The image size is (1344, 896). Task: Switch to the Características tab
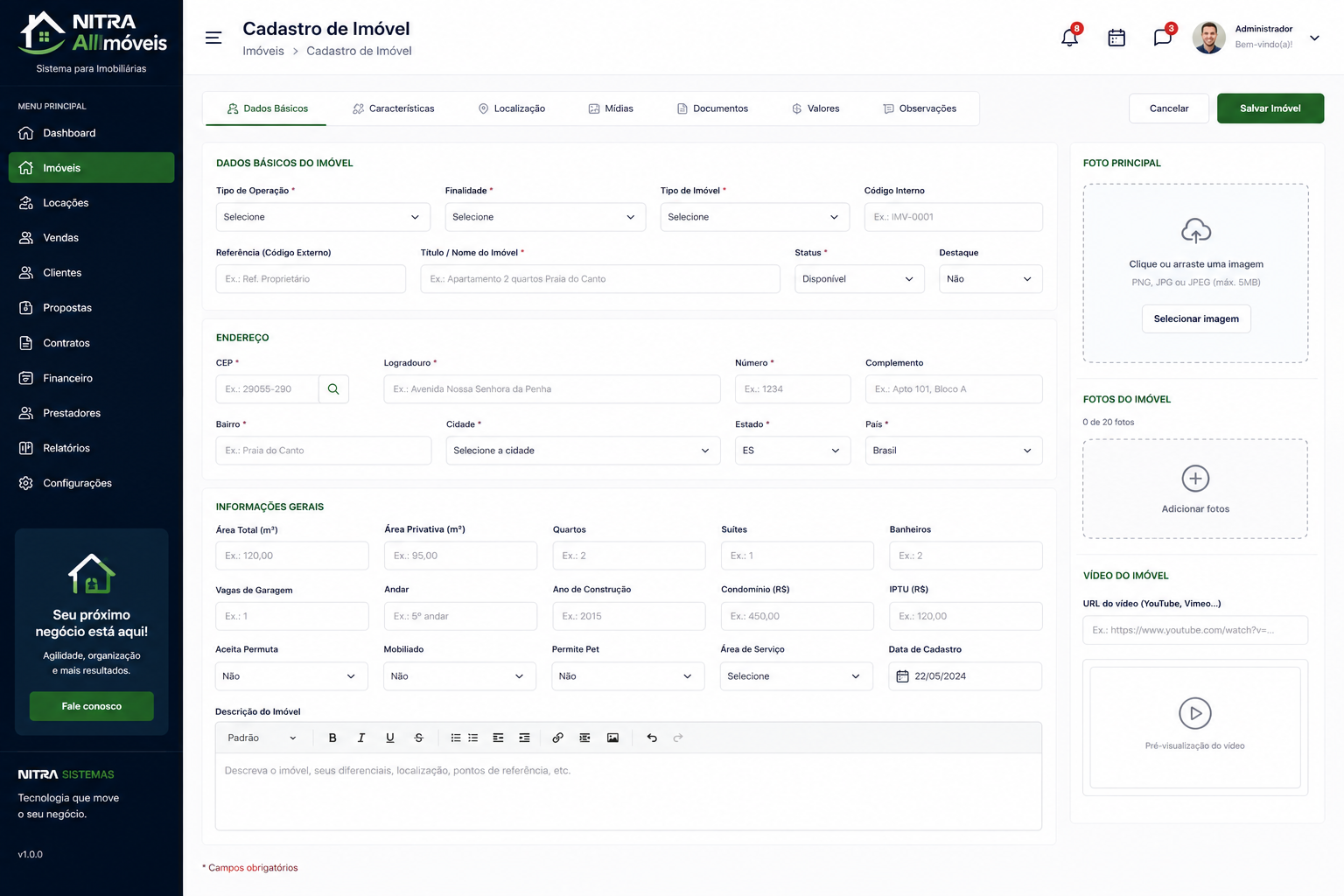393,108
